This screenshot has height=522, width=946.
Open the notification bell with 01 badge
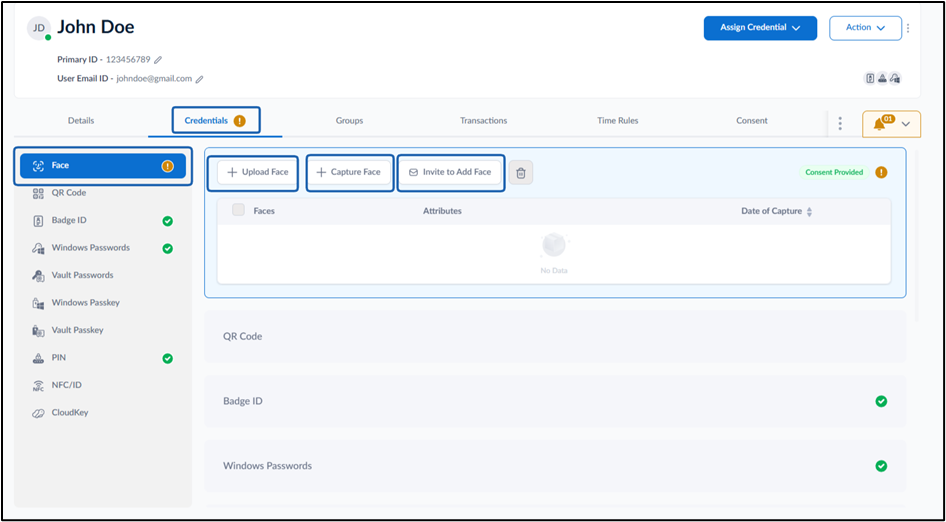(x=881, y=123)
